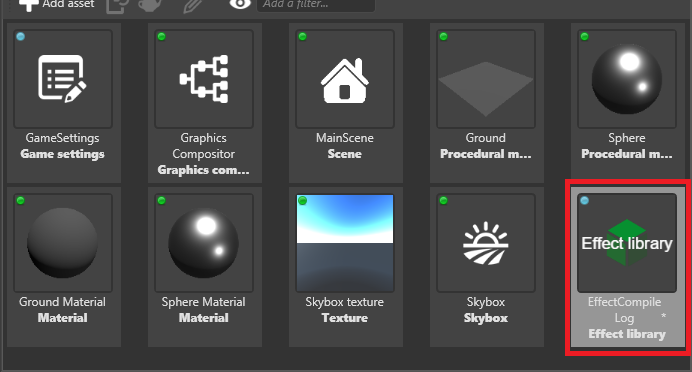
Task: Click Procedural m... label under Ground
Action: click(486, 154)
